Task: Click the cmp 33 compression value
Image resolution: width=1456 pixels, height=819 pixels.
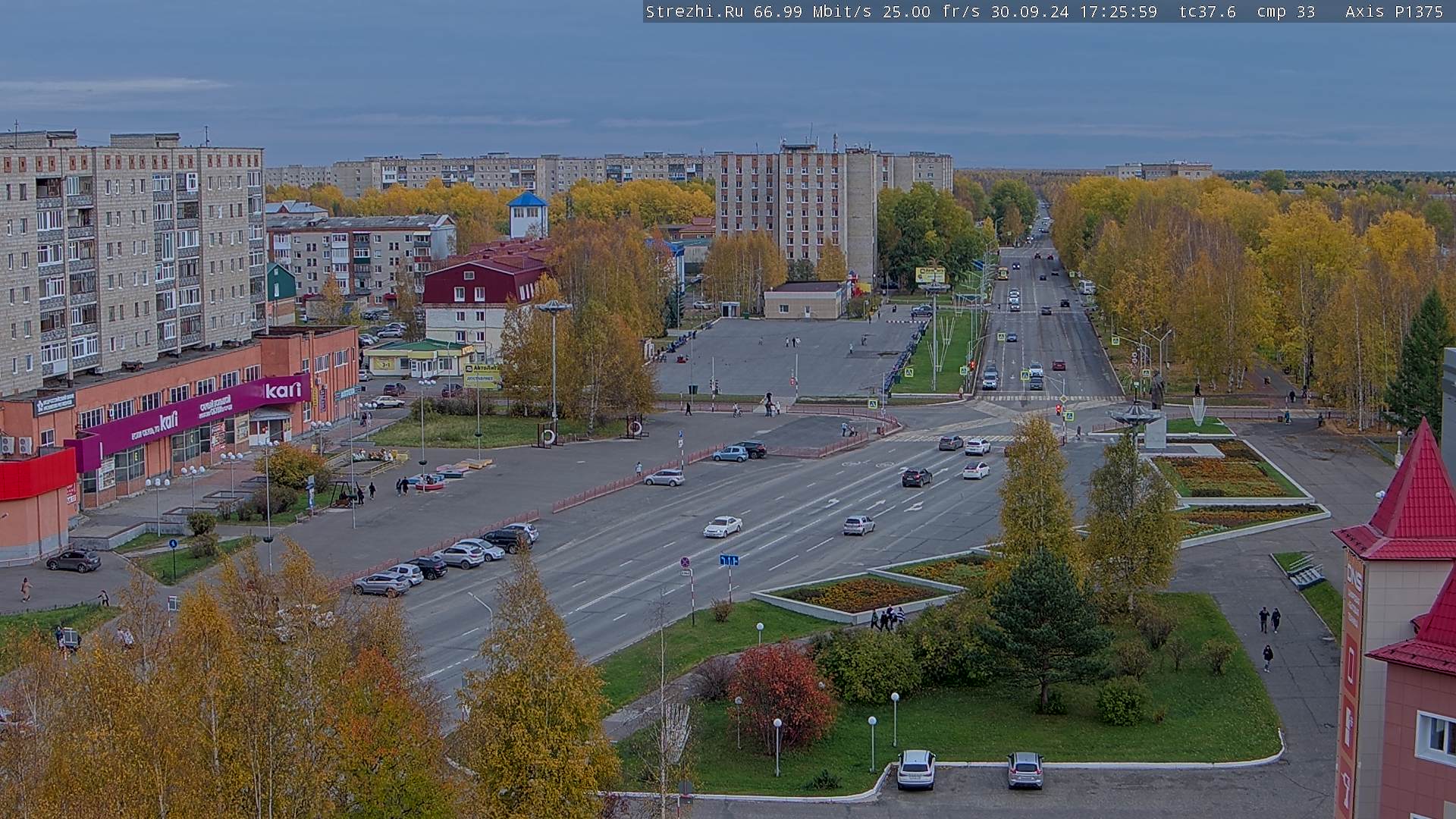Action: pyautogui.click(x=1286, y=11)
